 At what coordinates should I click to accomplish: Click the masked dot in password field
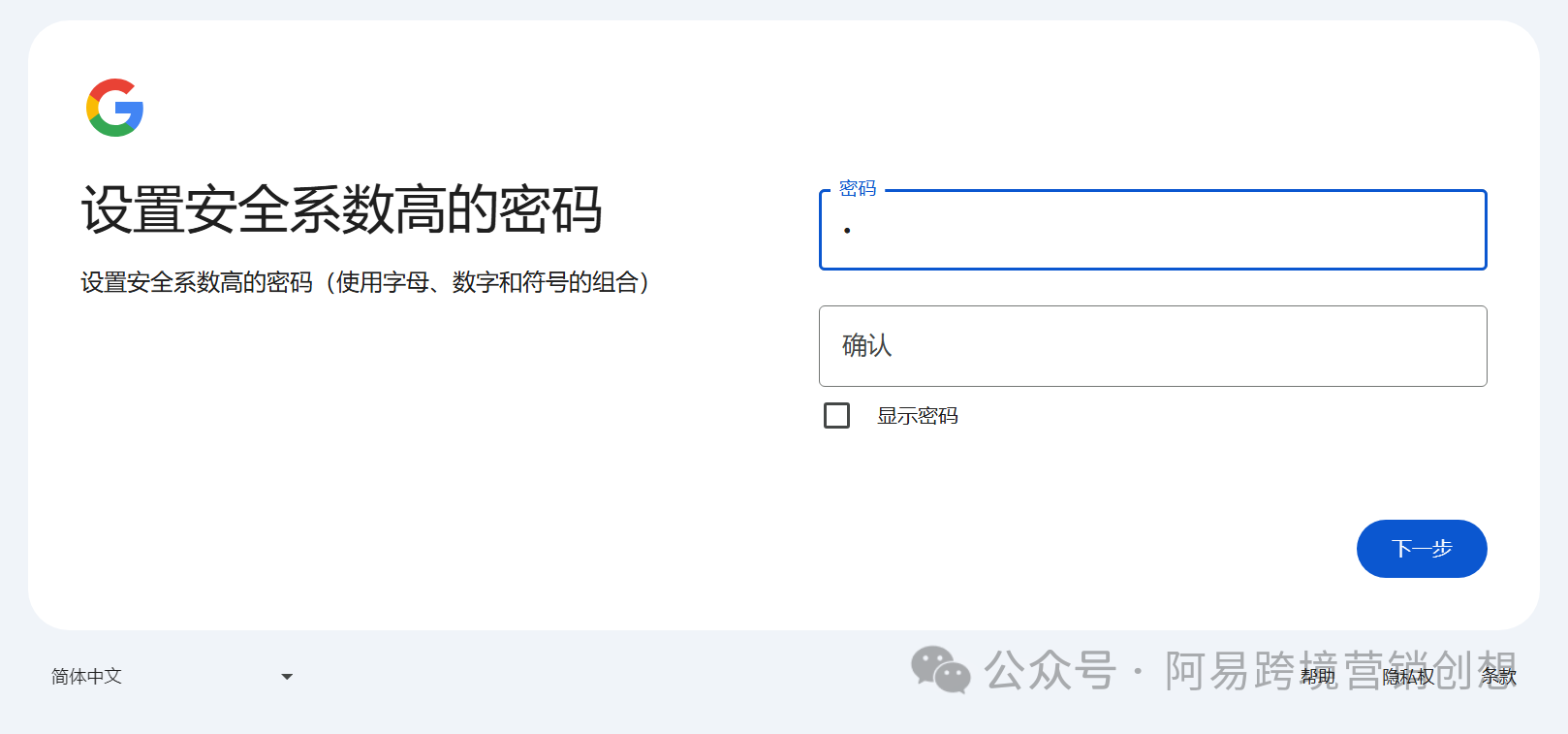click(847, 231)
